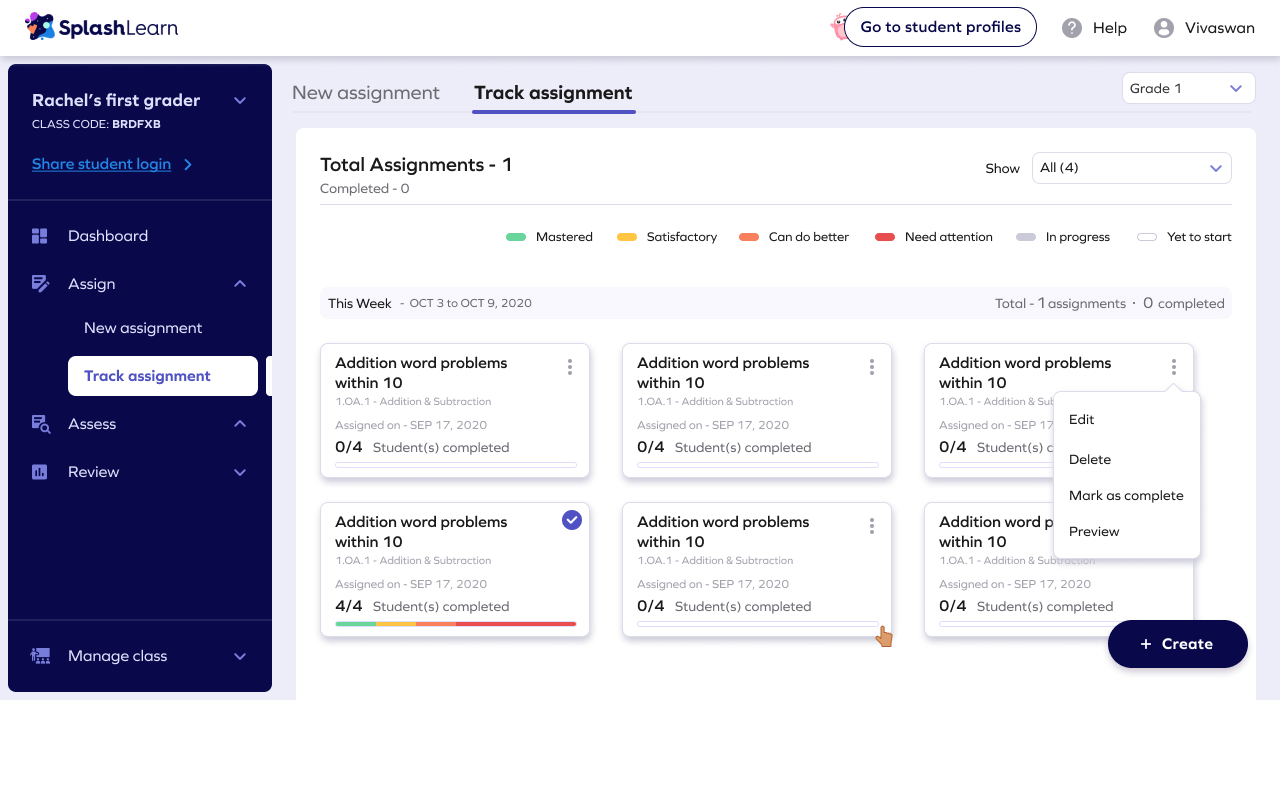Click the Manage class icon in sidebar
The width and height of the screenshot is (1280, 792).
[40, 656]
